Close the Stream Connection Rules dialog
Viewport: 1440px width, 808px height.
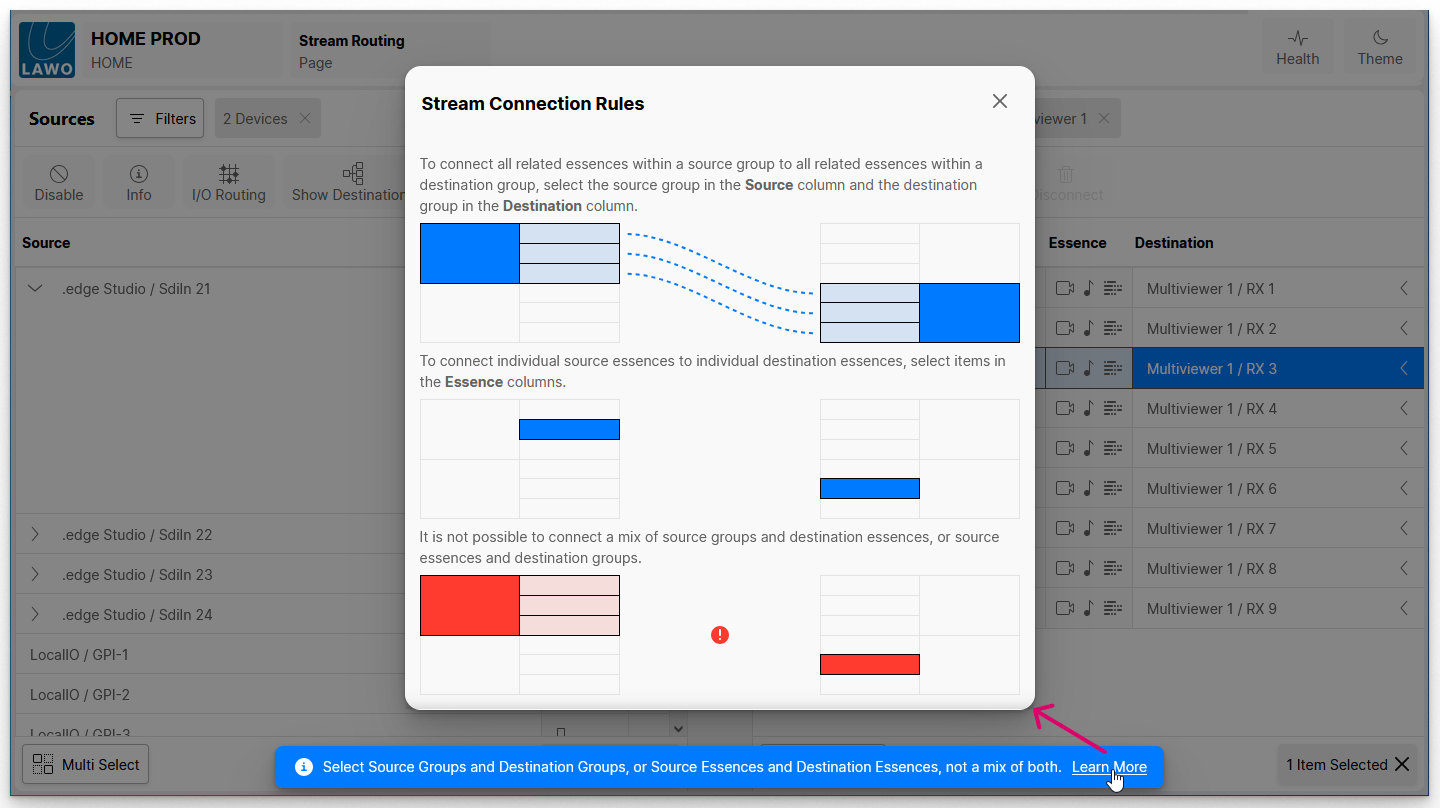[999, 102]
